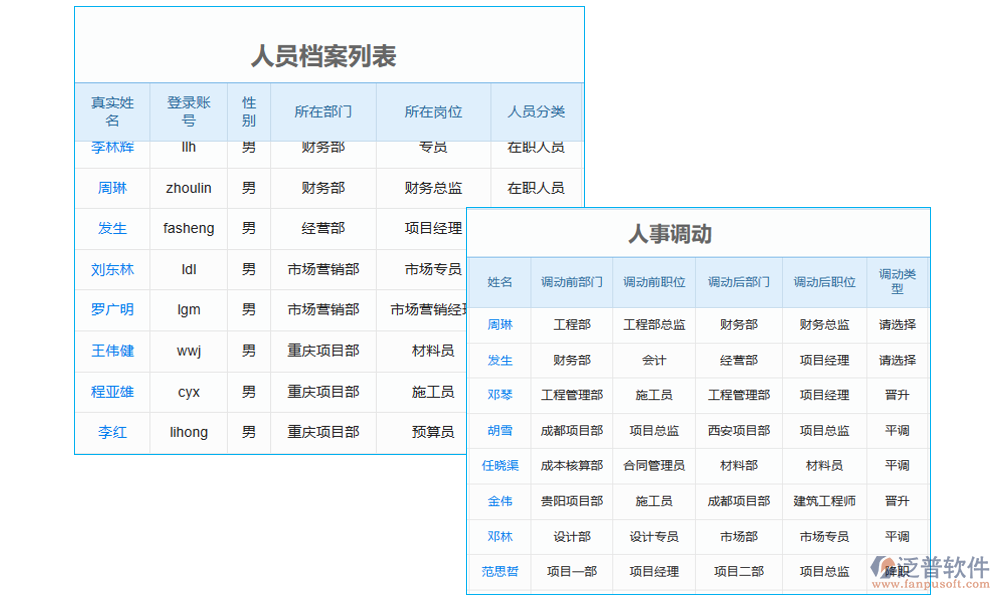Select 平调 type in 胡雪 row
This screenshot has width=1000, height=600.
coord(897,430)
